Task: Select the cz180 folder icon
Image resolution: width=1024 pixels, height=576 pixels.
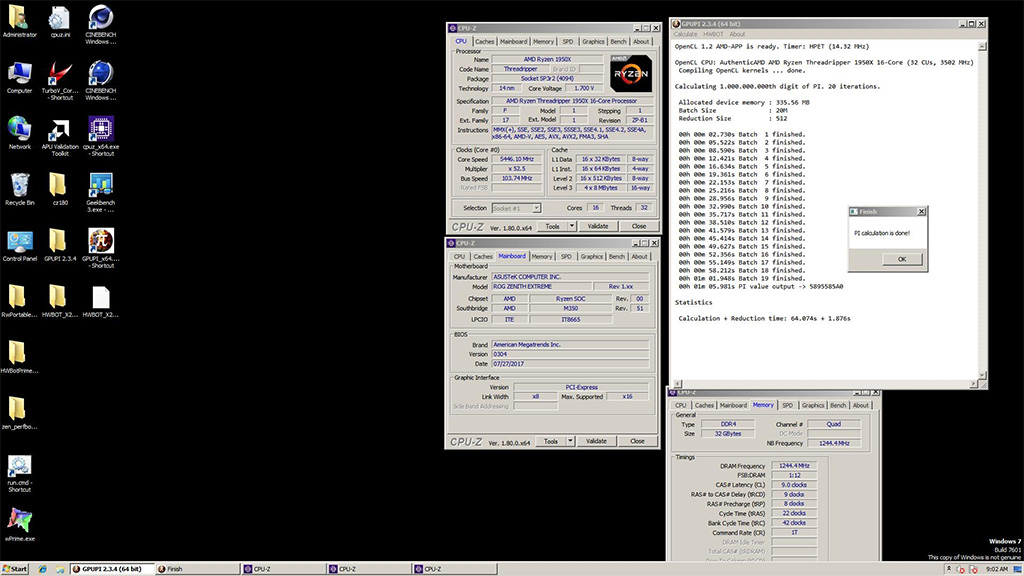Action: tap(60, 189)
